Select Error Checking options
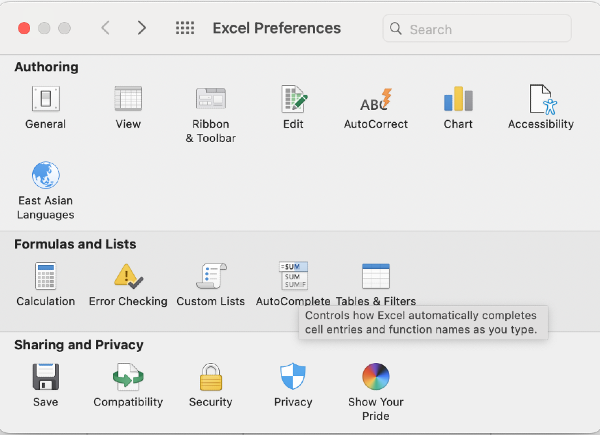This screenshot has height=435, width=600. (128, 277)
